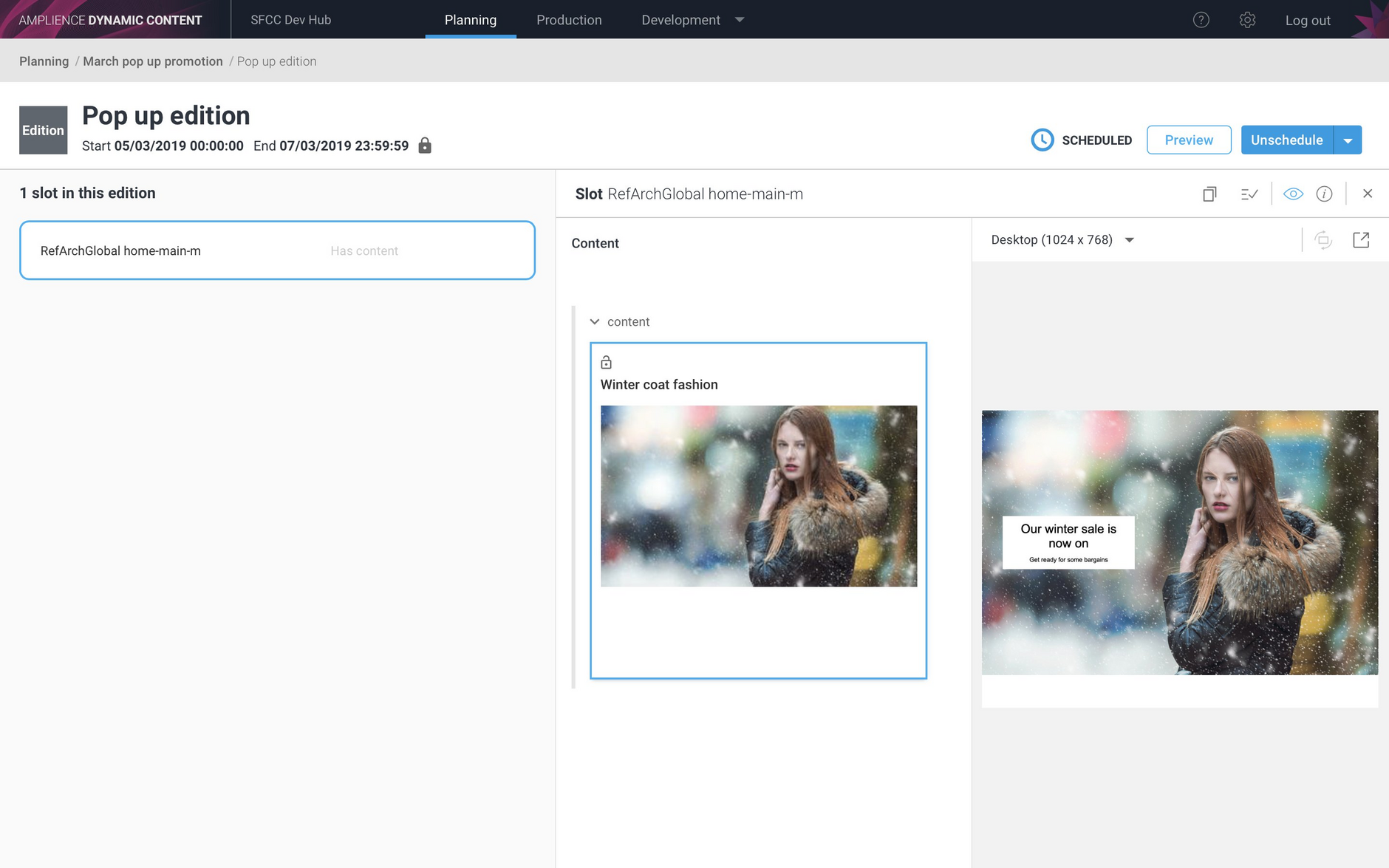The image size is (1389, 868).
Task: Click the Slot RefArchGlobal home-main-m heading
Action: [x=689, y=194]
